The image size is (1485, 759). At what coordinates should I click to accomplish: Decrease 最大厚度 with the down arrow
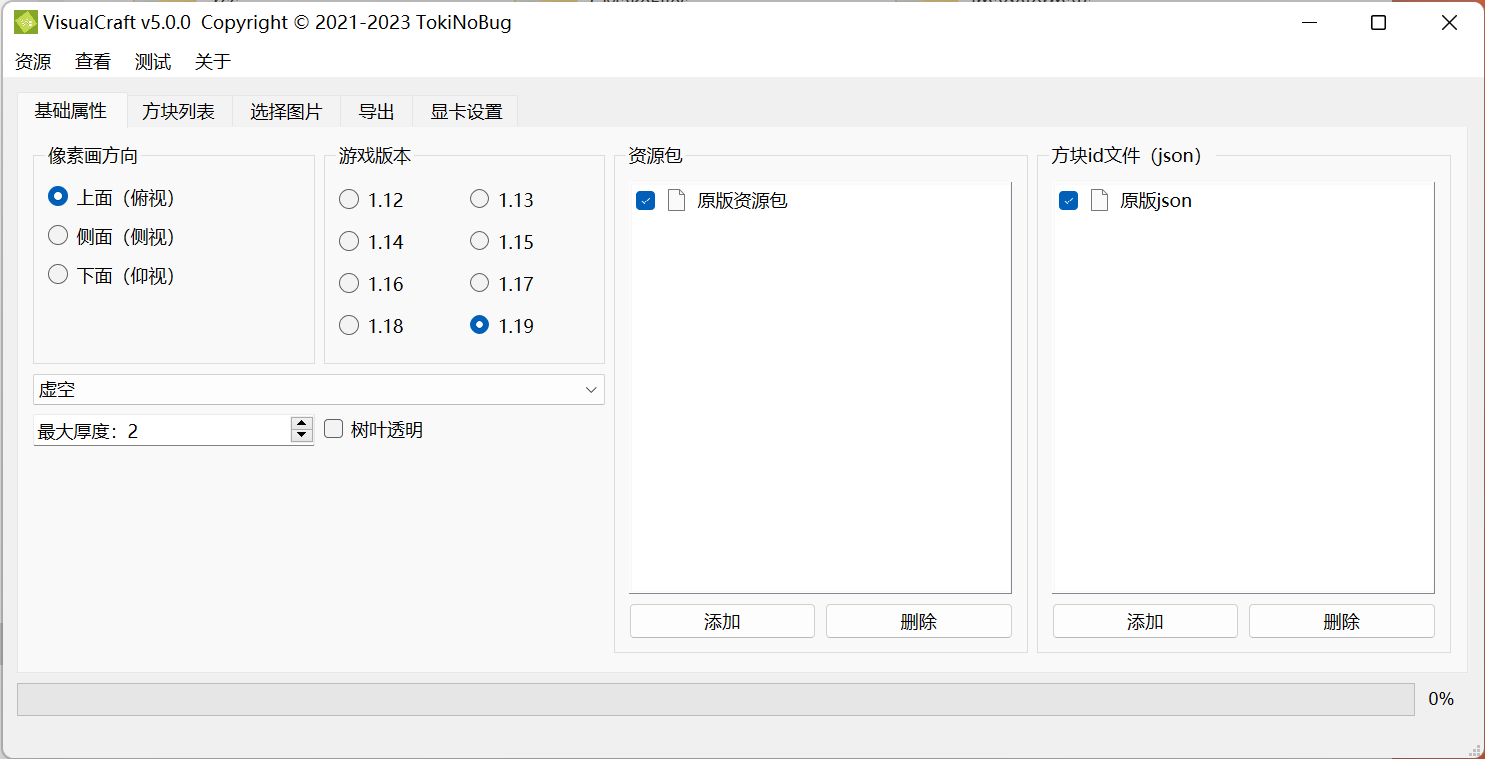(x=302, y=436)
